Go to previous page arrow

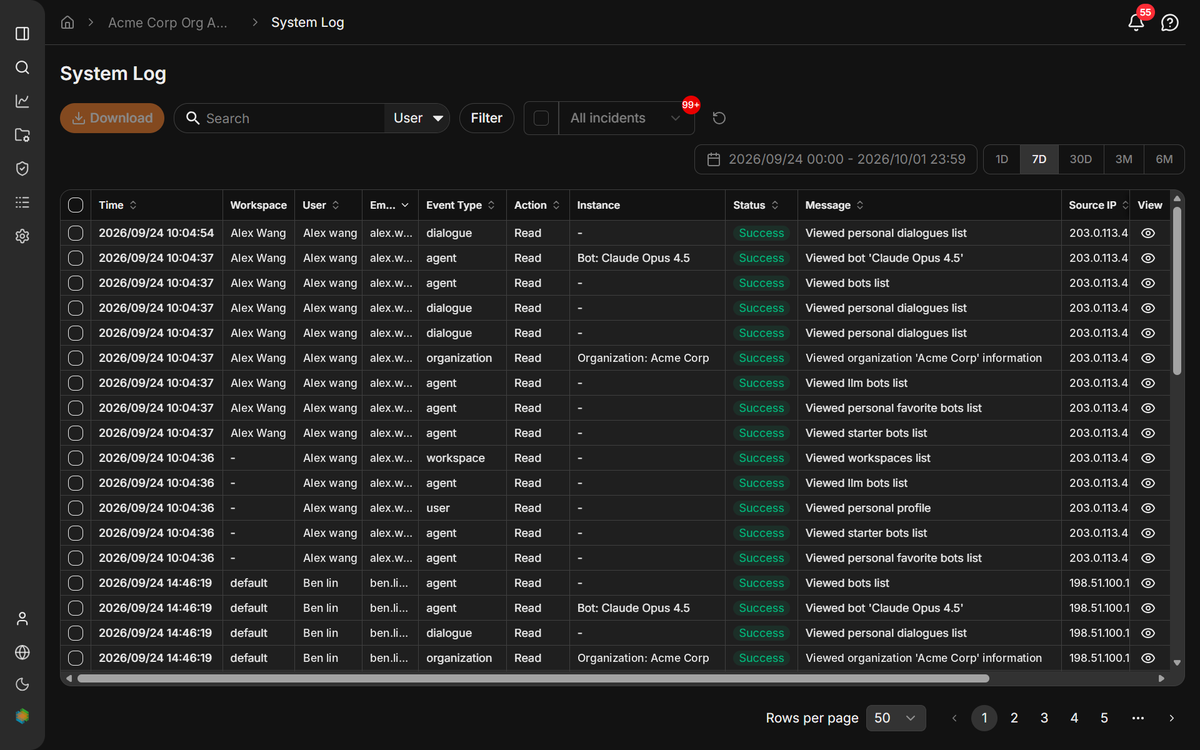click(x=954, y=718)
